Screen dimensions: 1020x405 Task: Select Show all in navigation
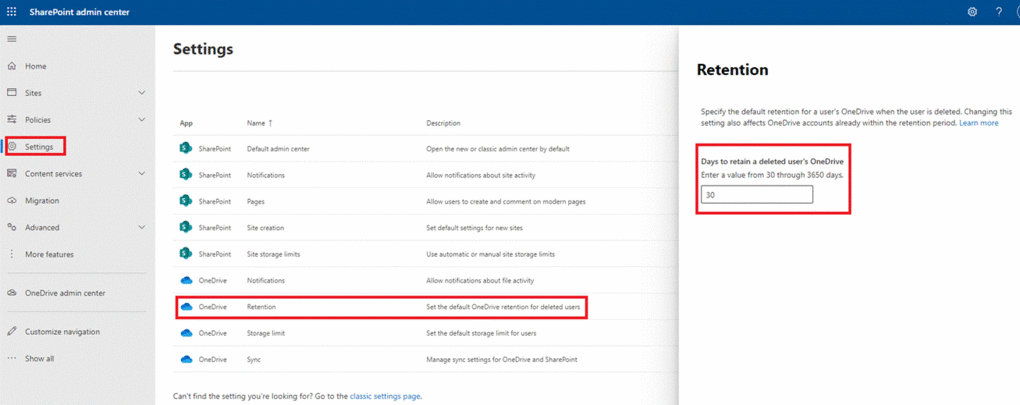click(40, 359)
